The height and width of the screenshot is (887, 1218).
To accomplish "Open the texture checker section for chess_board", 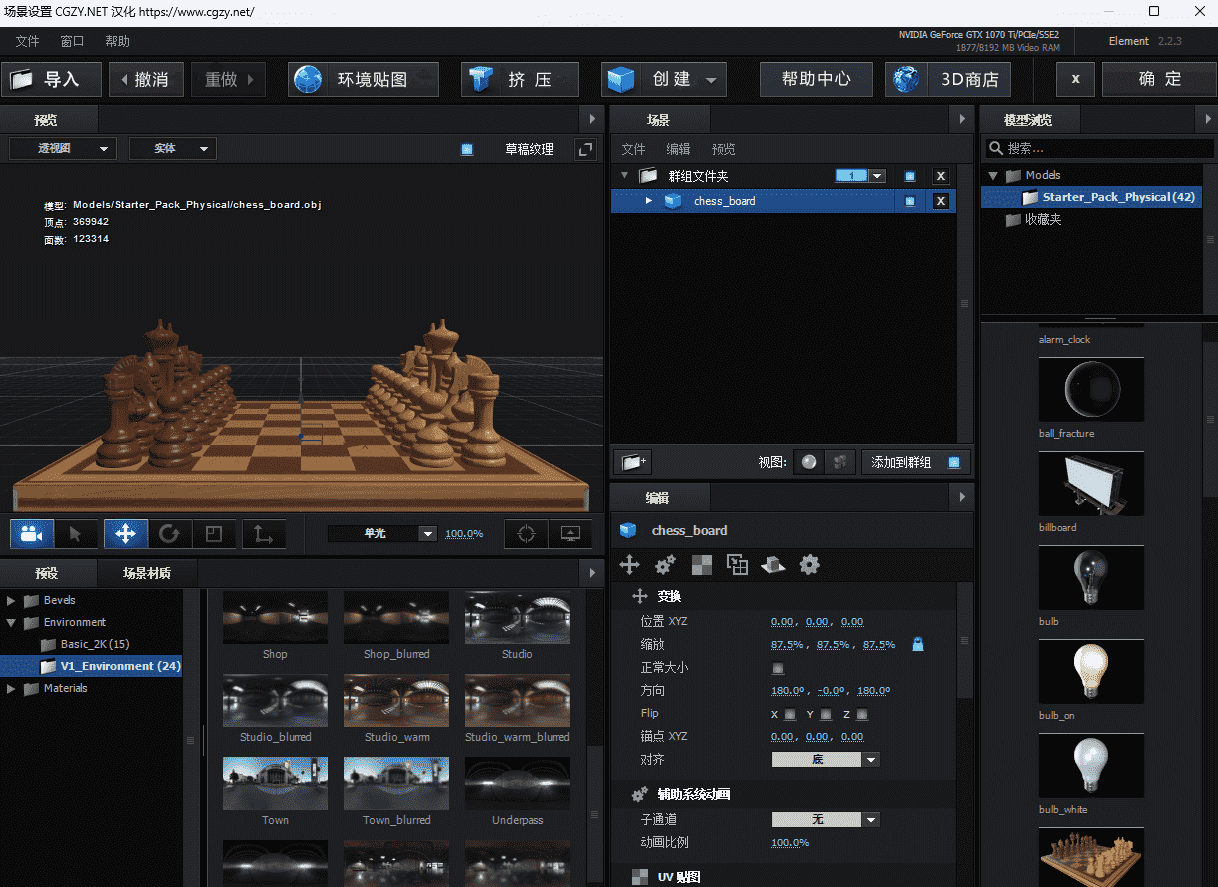I will [x=701, y=564].
